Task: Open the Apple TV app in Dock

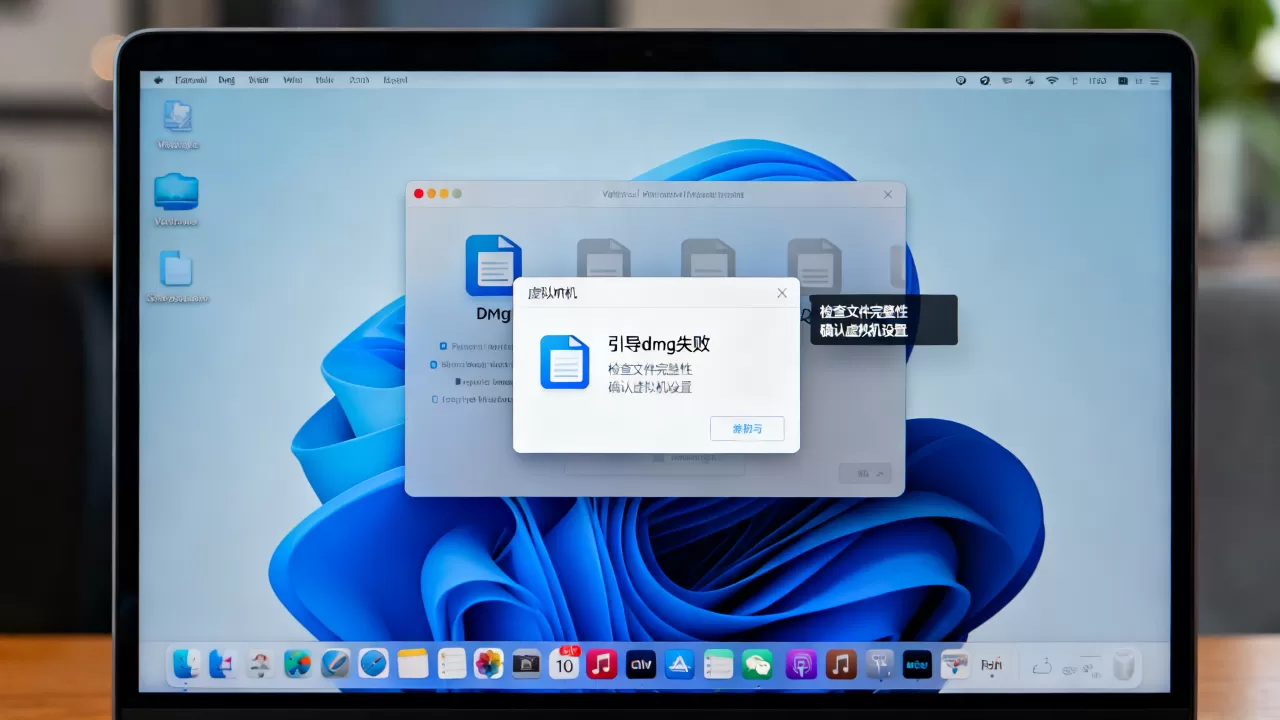Action: [640, 663]
